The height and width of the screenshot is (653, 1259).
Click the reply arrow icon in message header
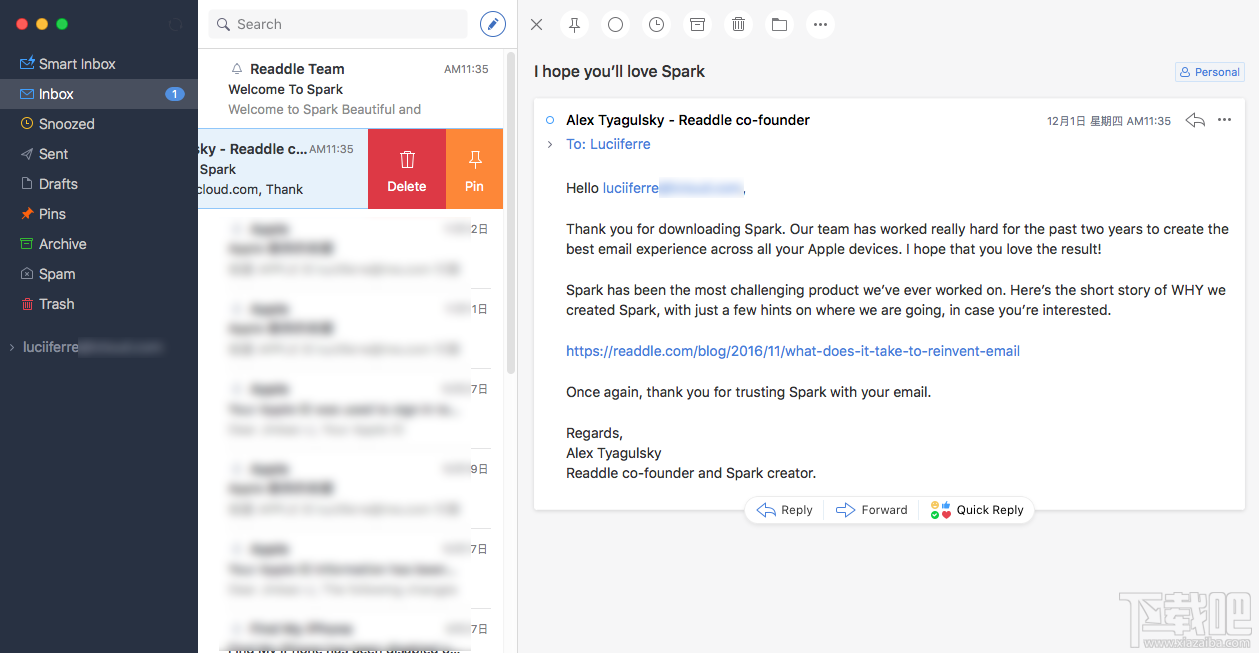(1195, 120)
